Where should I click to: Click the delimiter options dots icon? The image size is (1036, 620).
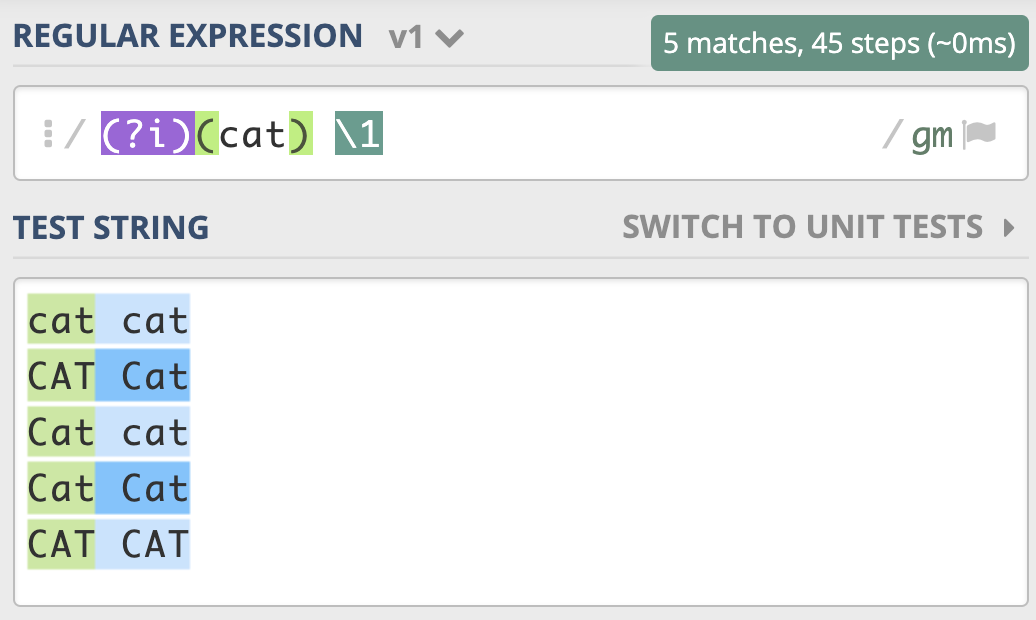pos(48,134)
